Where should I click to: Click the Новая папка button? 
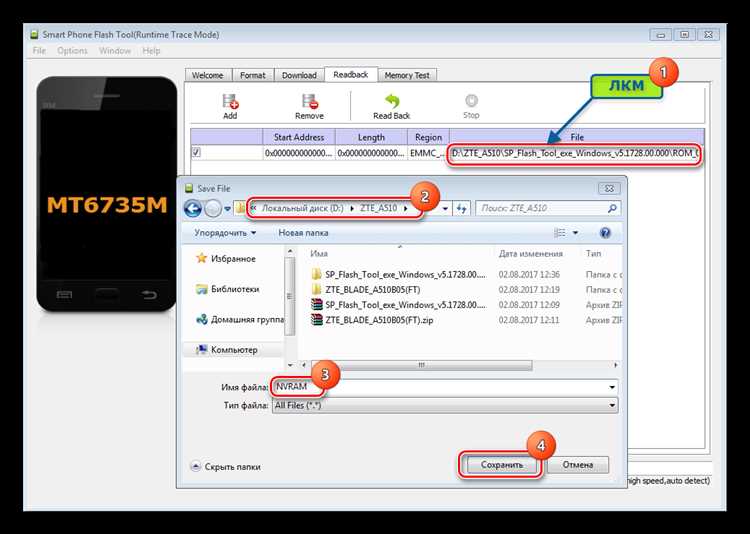click(x=303, y=233)
